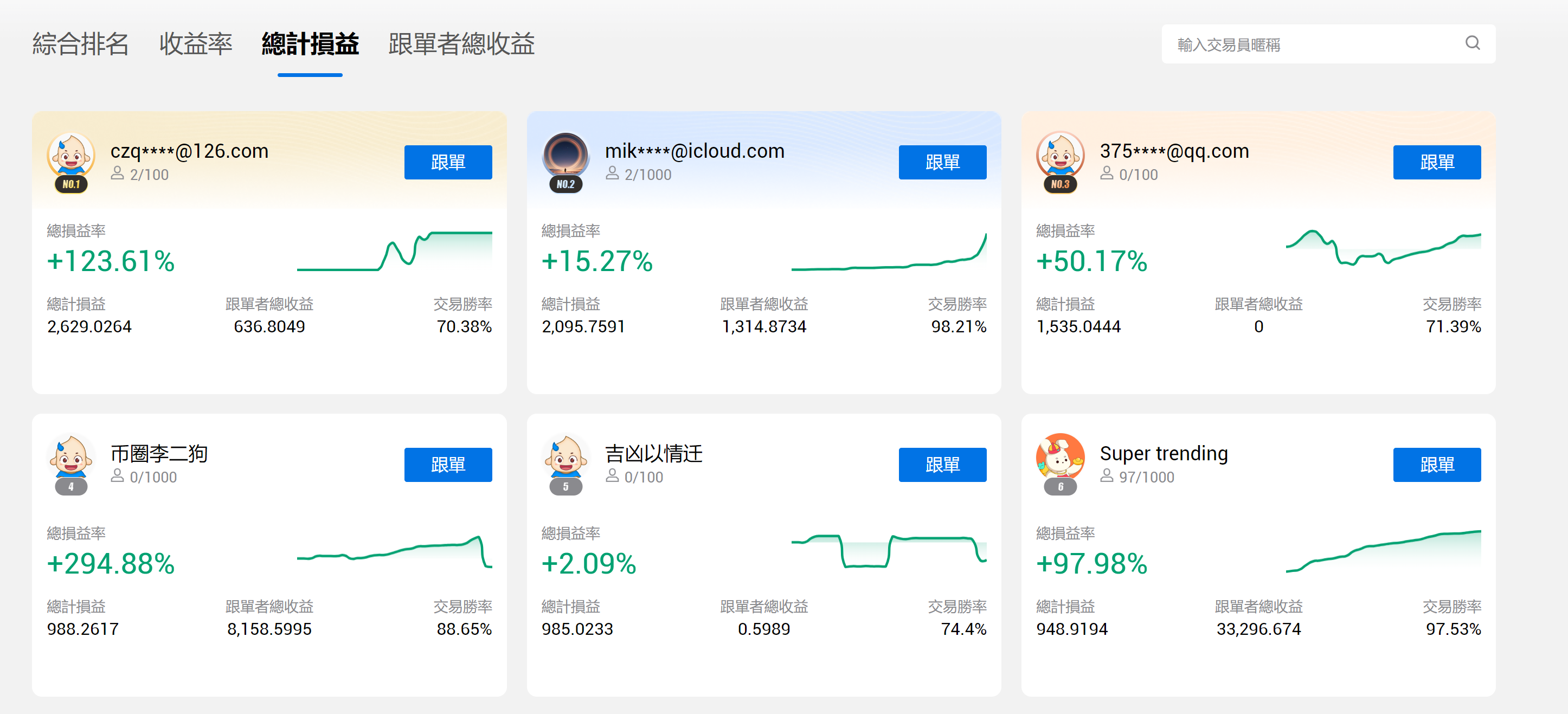
Task: Open the 收益率 ranking tab
Action: [x=195, y=44]
